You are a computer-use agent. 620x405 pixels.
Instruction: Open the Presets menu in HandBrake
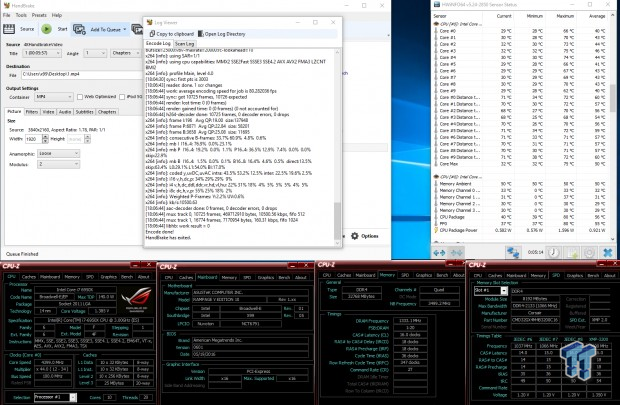39,15
